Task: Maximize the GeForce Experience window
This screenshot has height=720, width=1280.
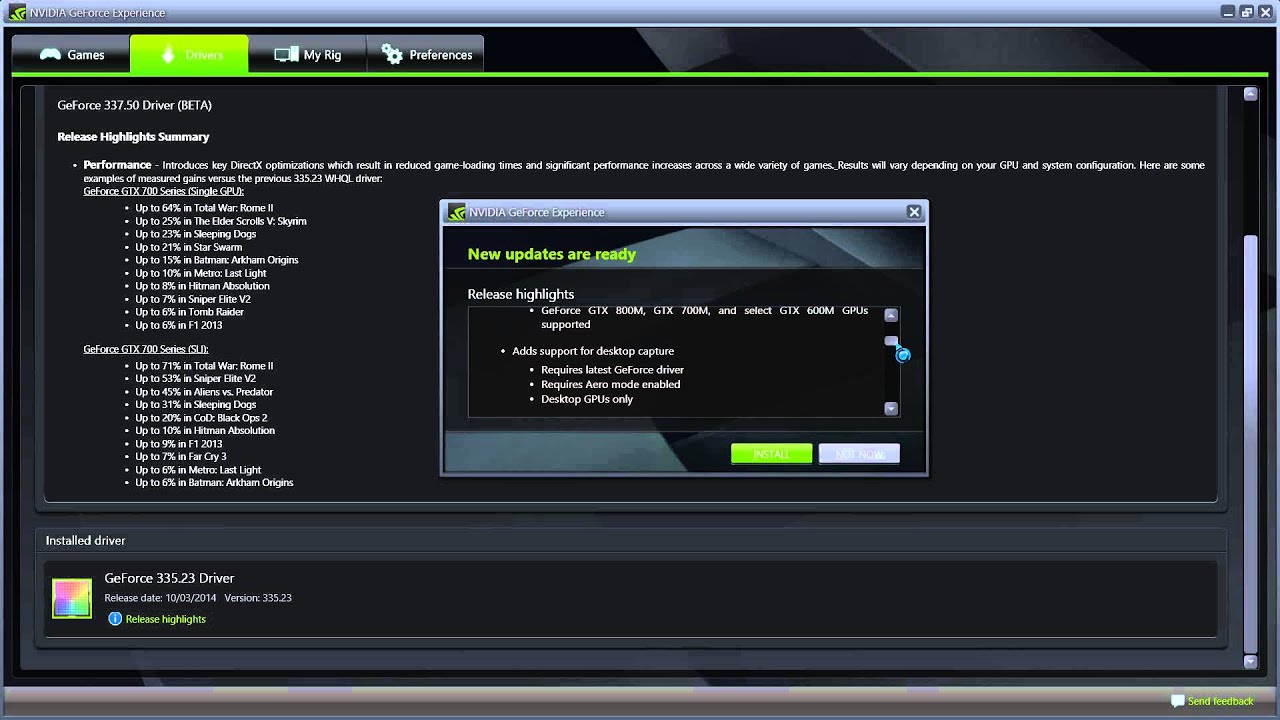Action: [x=1247, y=12]
